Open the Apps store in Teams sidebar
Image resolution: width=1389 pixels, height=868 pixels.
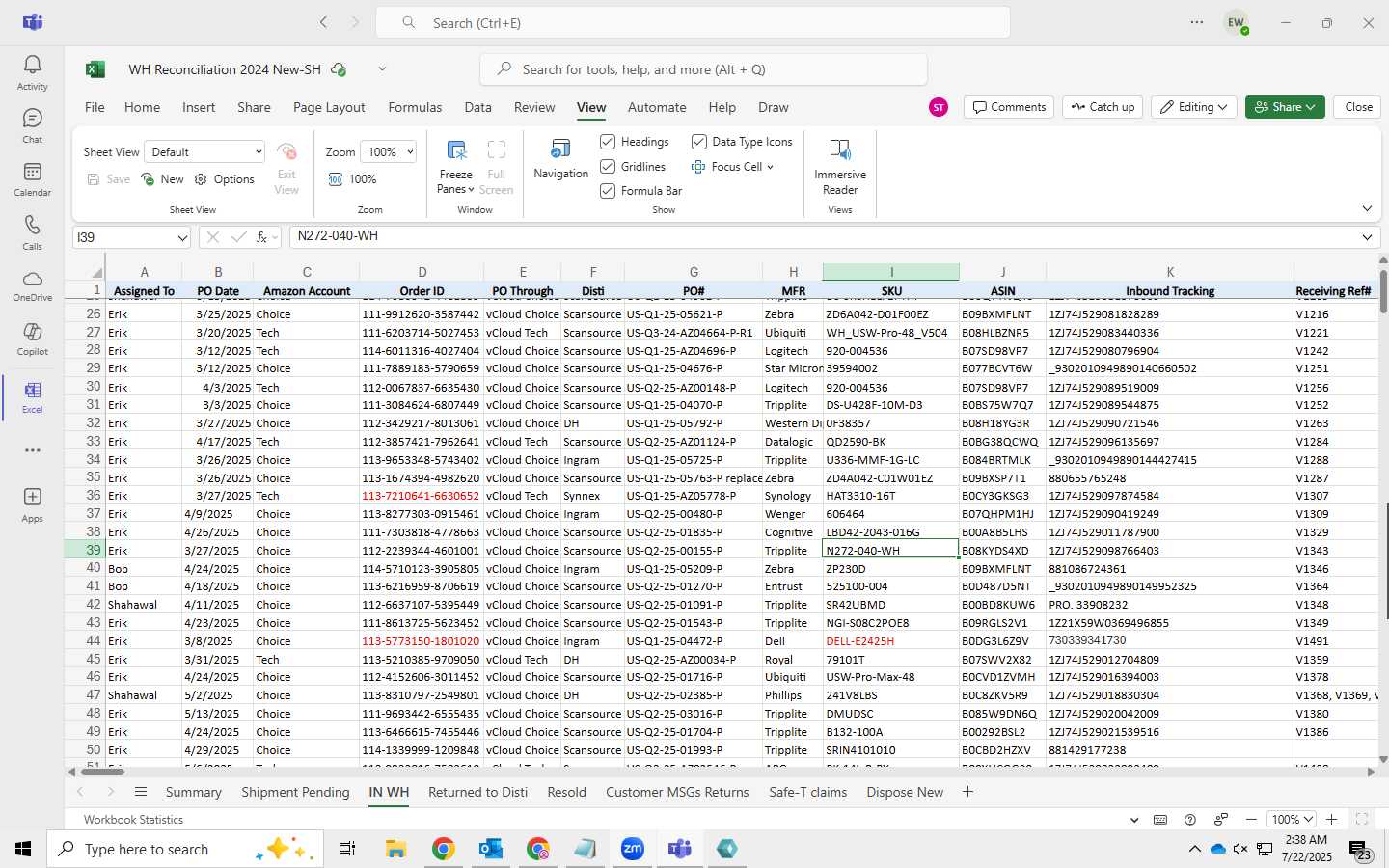(x=32, y=503)
